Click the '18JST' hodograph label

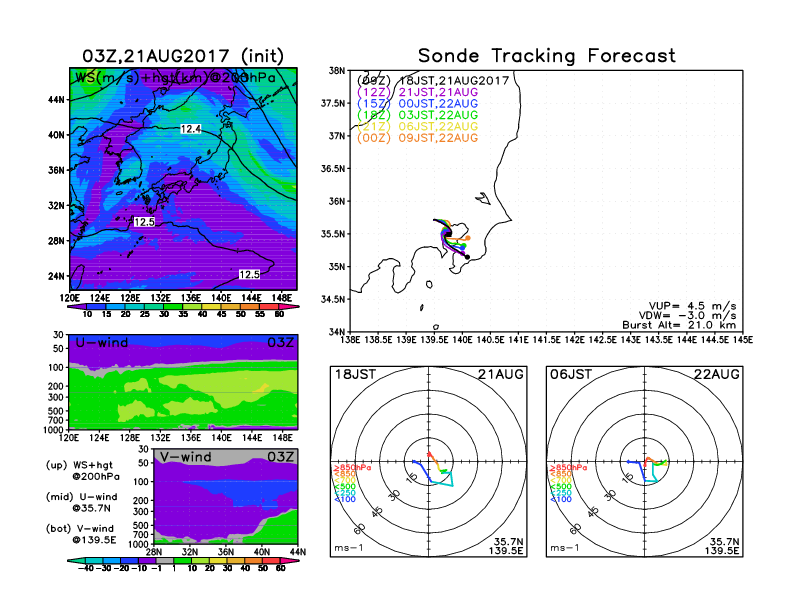click(356, 375)
